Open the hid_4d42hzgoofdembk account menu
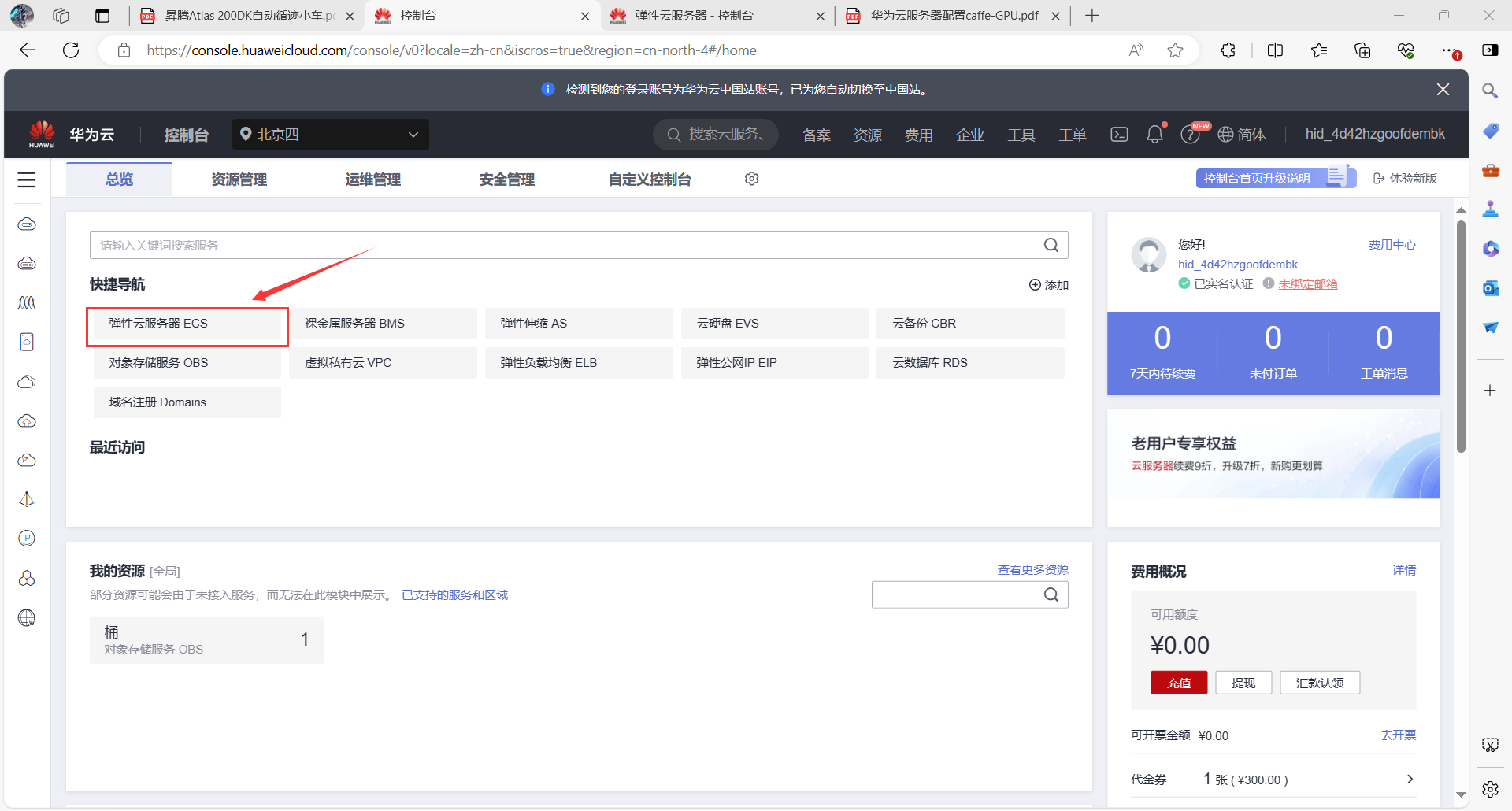Screen dimensions: 1512x811 tap(1375, 135)
